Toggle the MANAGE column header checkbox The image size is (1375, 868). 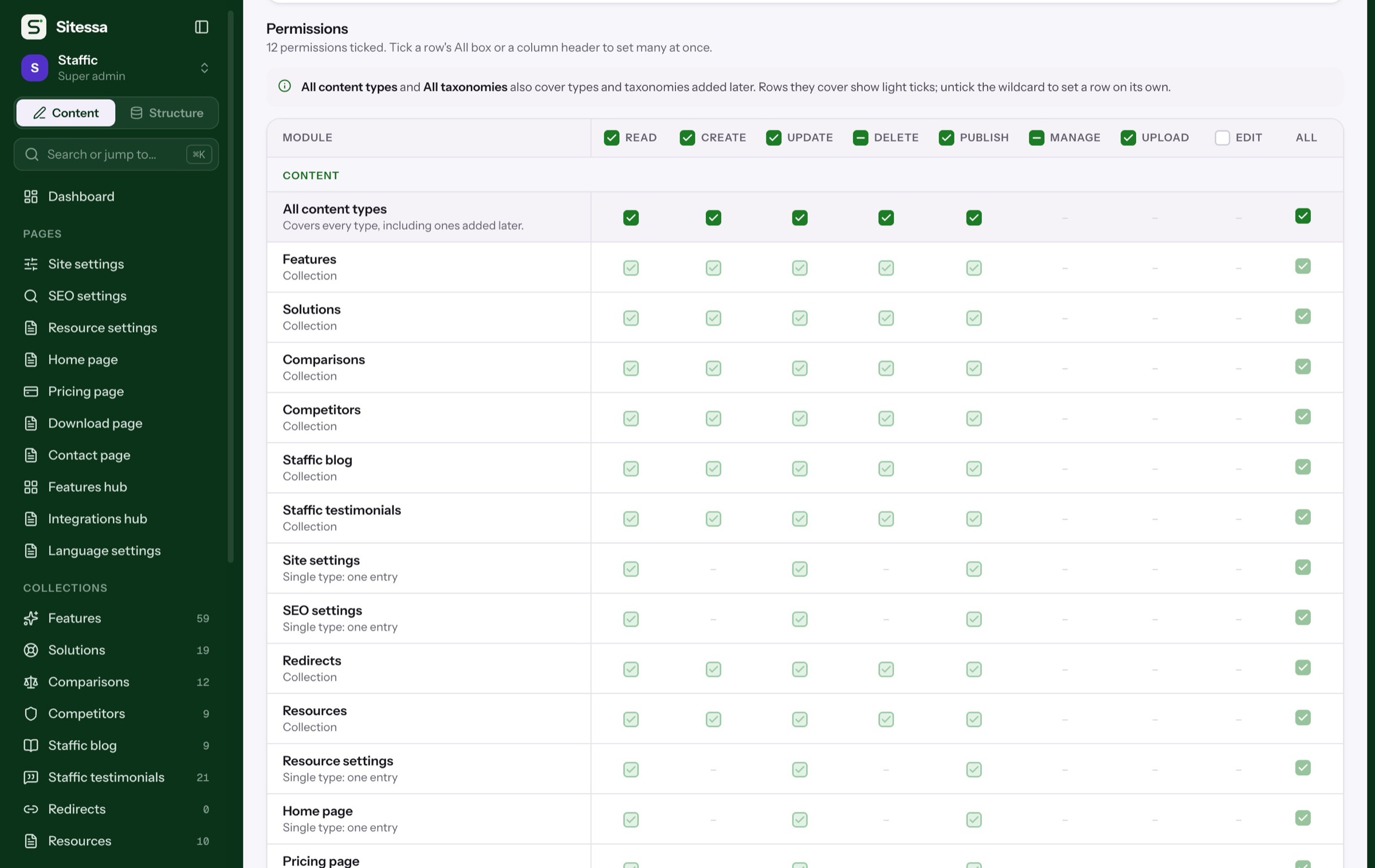coord(1036,138)
